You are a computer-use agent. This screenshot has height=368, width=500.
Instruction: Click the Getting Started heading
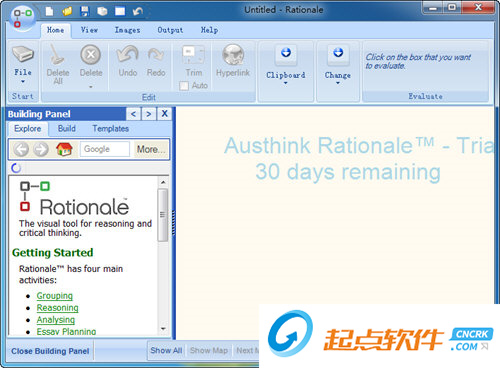[x=53, y=253]
